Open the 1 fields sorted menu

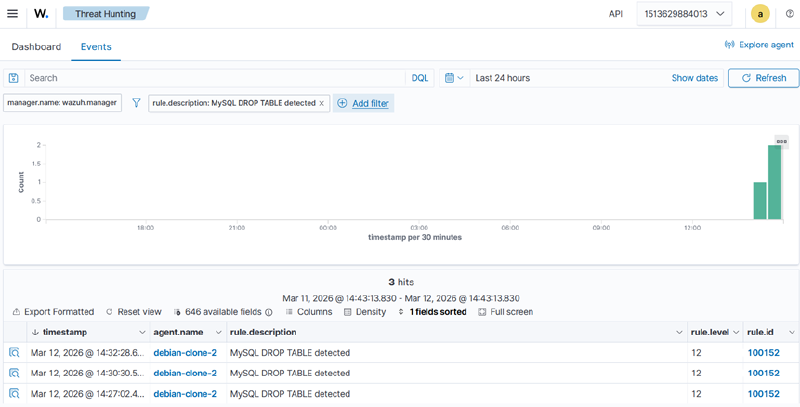click(432, 312)
